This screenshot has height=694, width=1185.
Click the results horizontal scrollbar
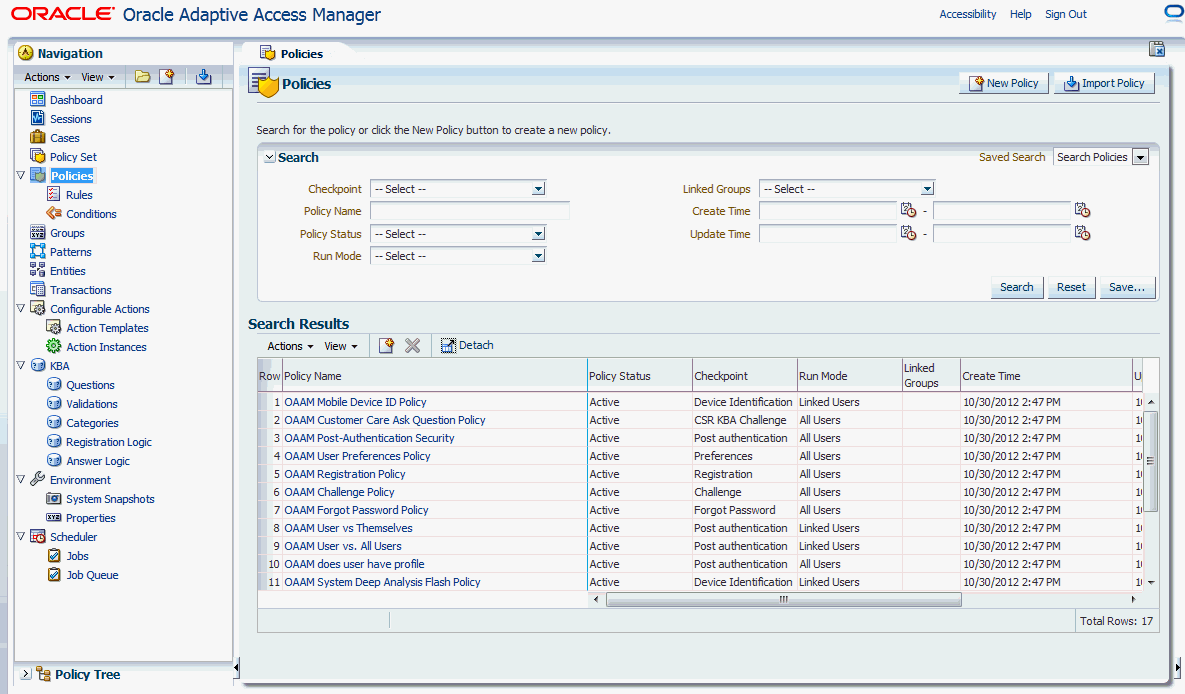tap(784, 600)
